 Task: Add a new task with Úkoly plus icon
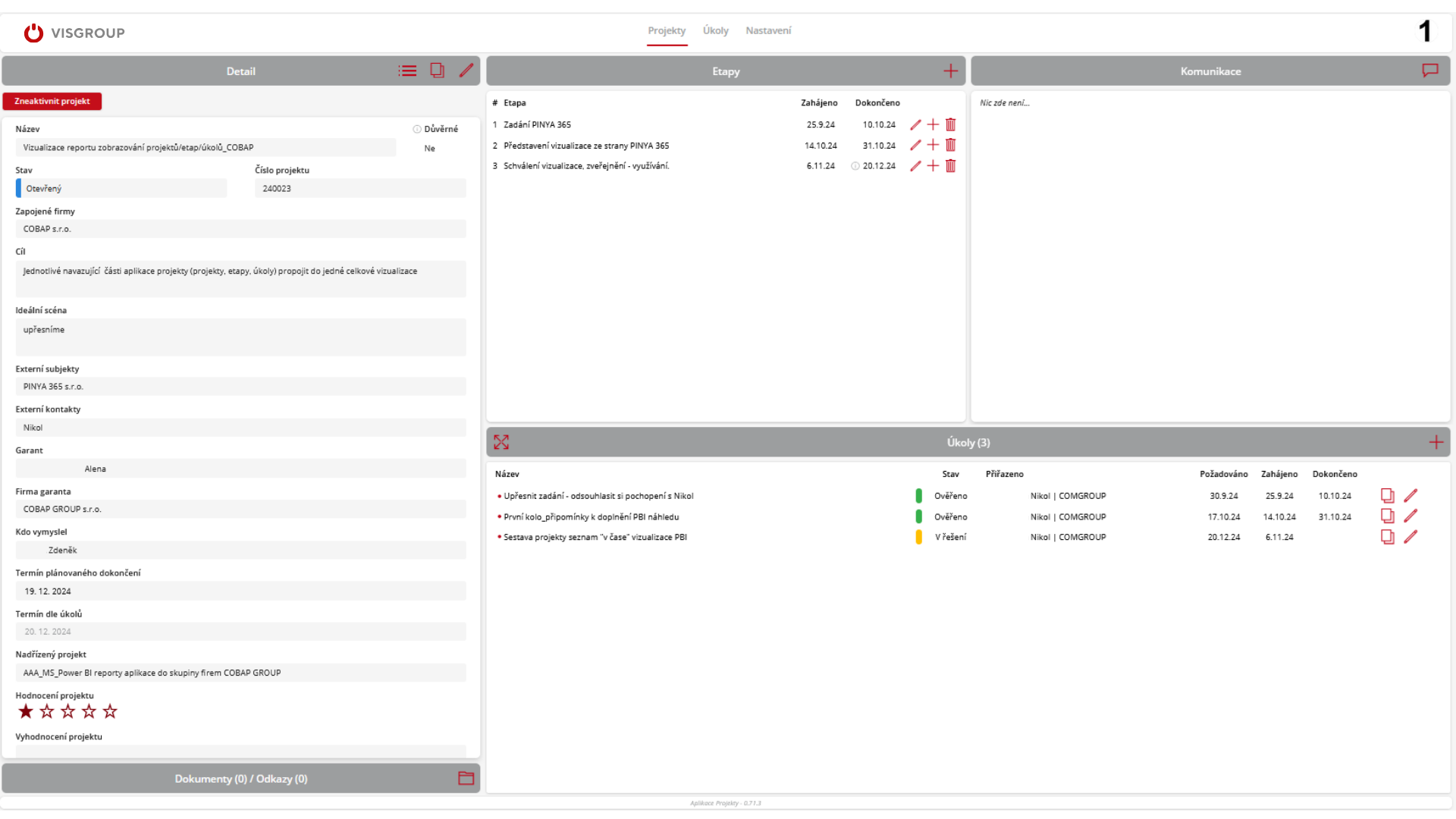pyautogui.click(x=1436, y=442)
